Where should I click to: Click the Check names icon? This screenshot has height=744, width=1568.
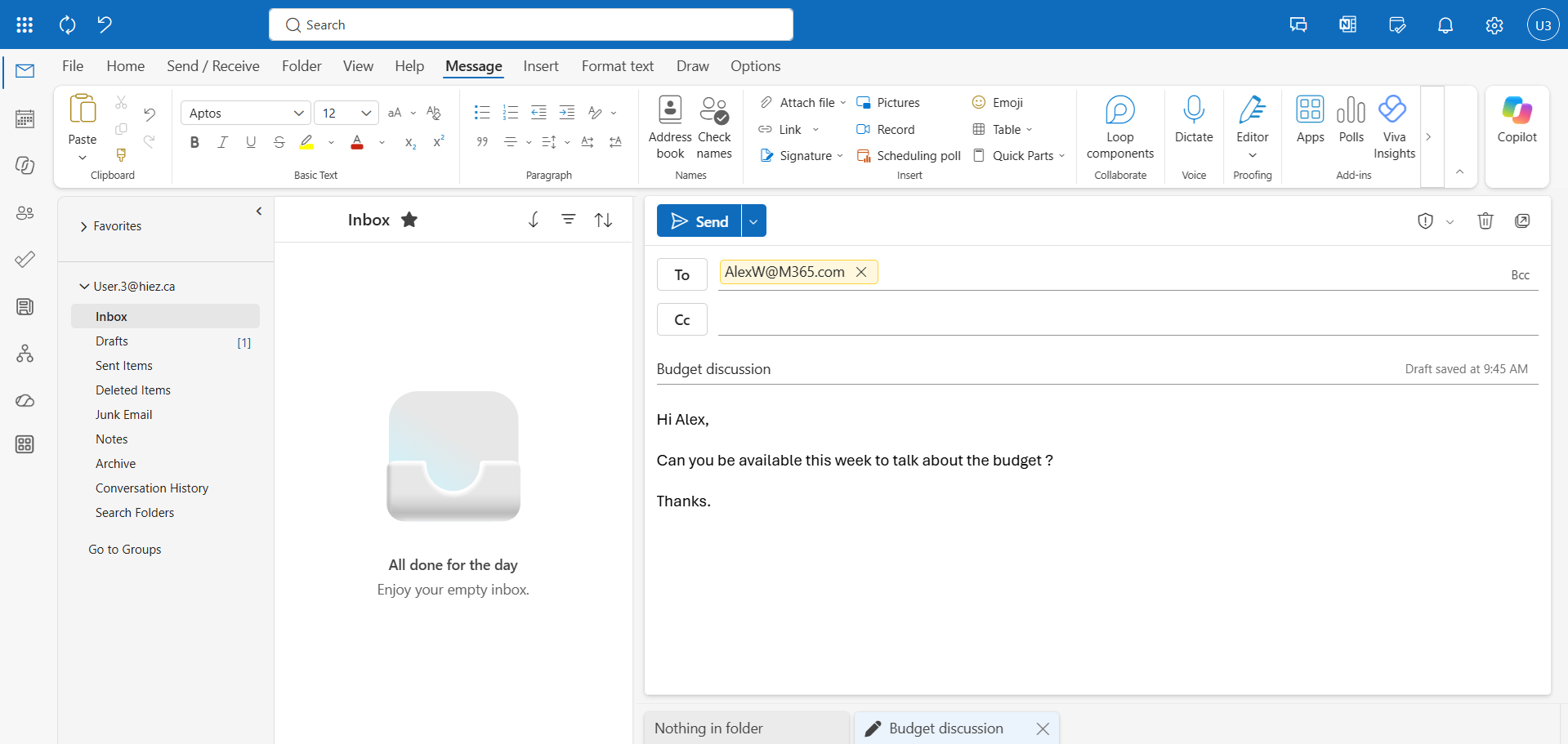point(714,127)
